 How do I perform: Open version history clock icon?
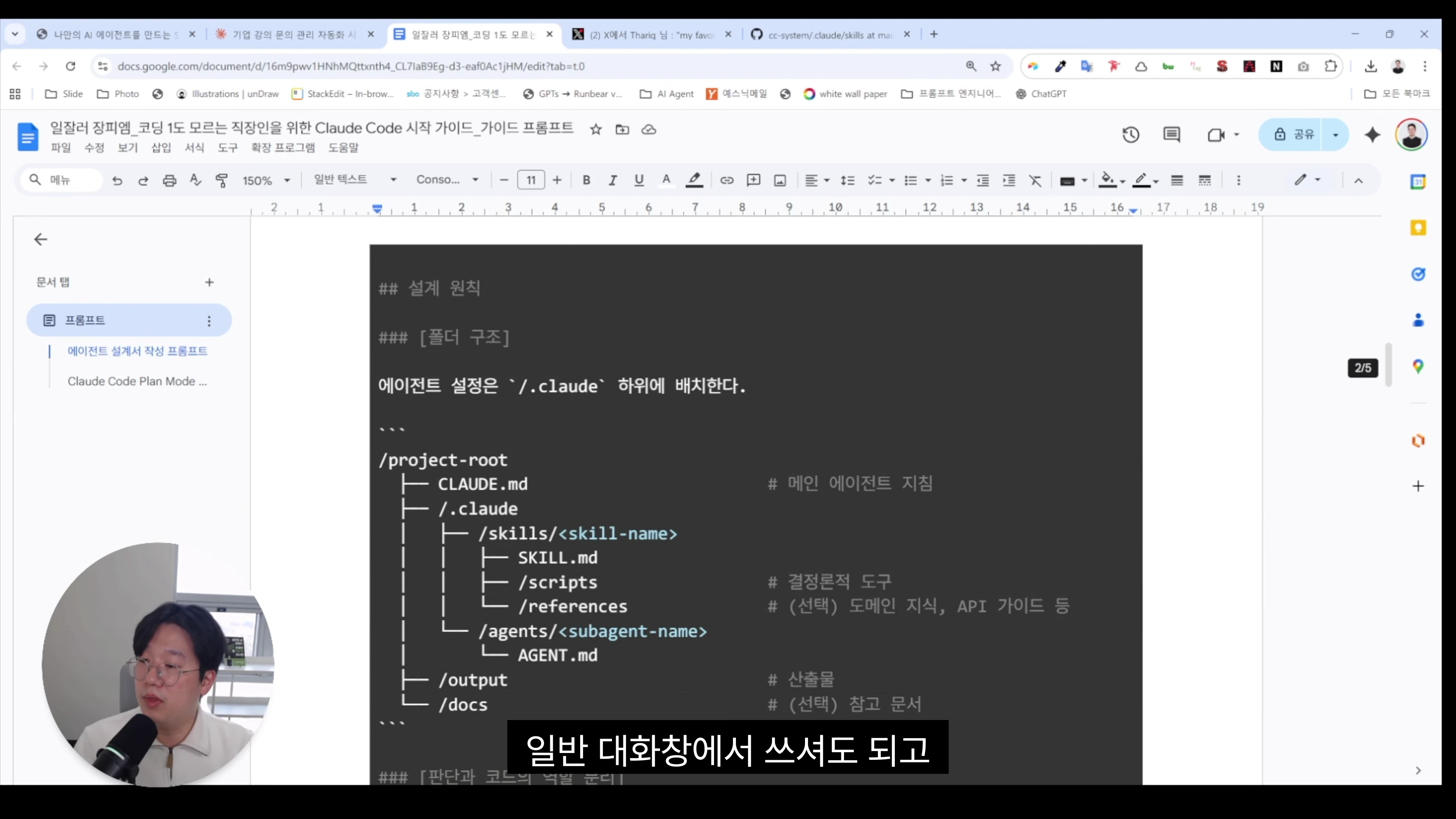[x=1130, y=135]
